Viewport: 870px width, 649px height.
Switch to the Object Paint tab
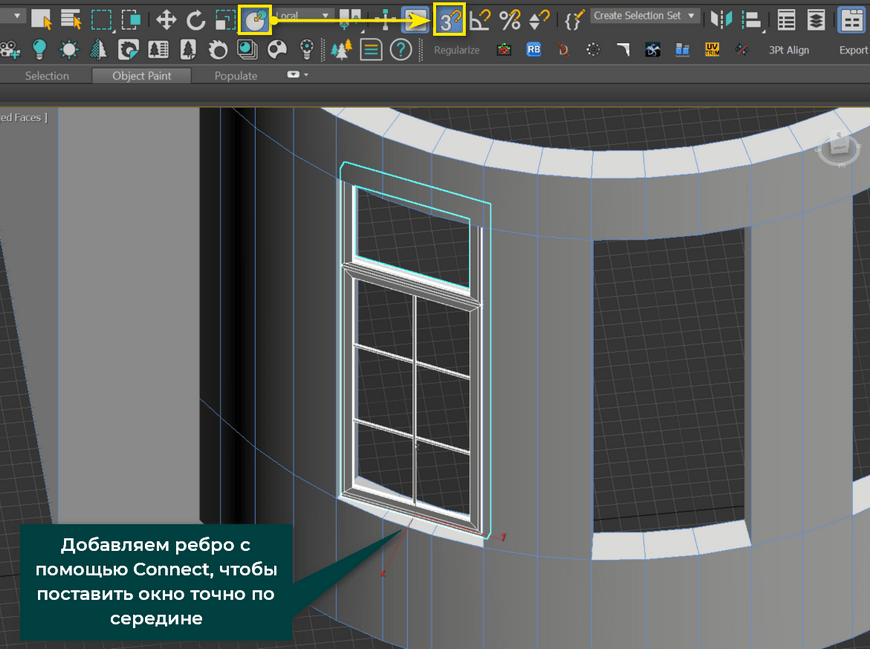point(141,76)
